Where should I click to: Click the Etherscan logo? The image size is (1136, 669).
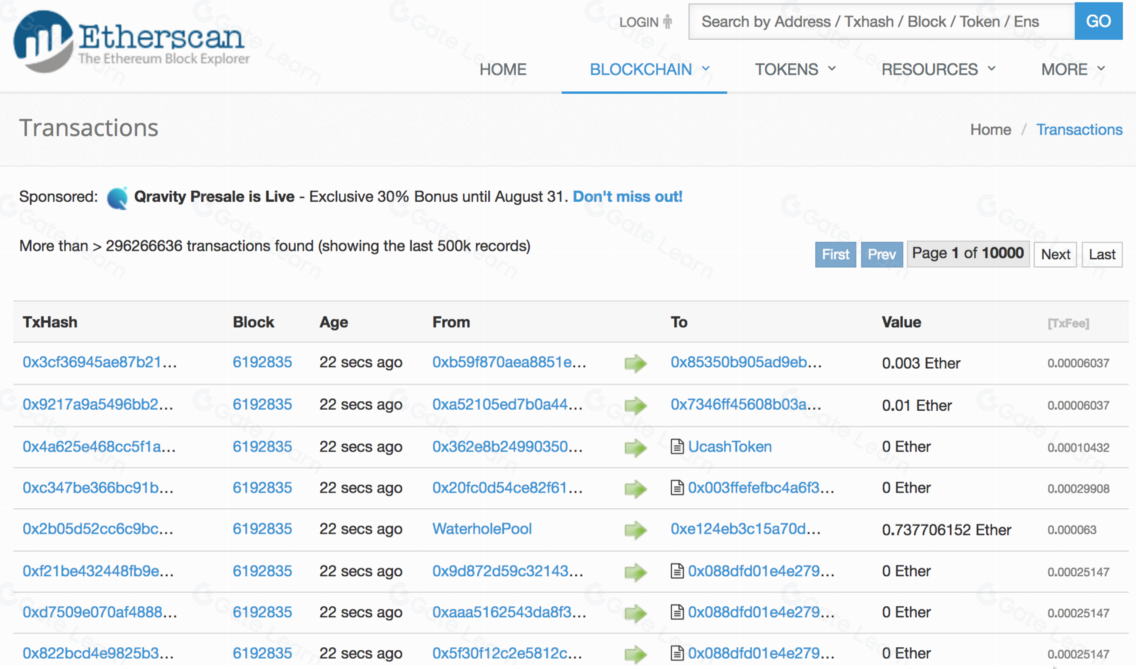[x=128, y=40]
